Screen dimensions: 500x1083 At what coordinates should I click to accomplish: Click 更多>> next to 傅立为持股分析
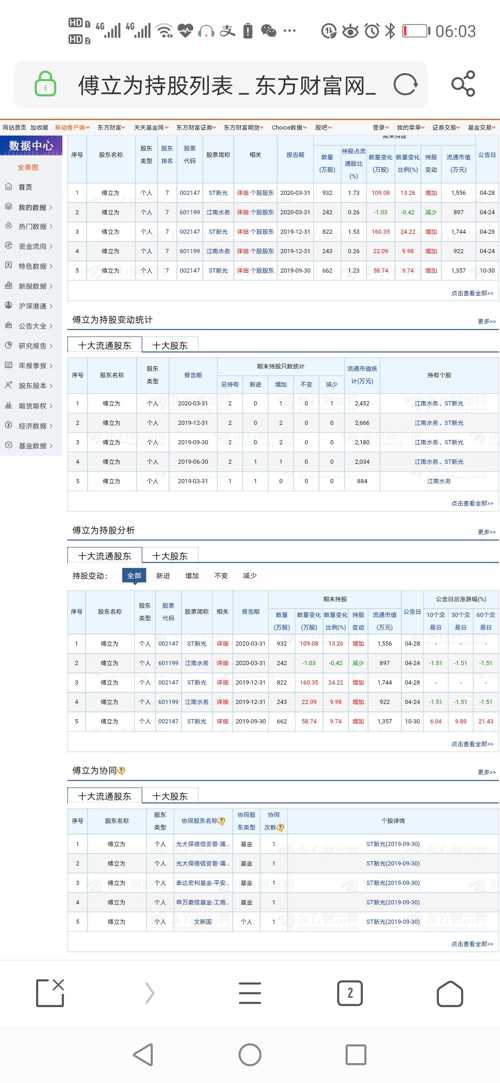tap(486, 532)
